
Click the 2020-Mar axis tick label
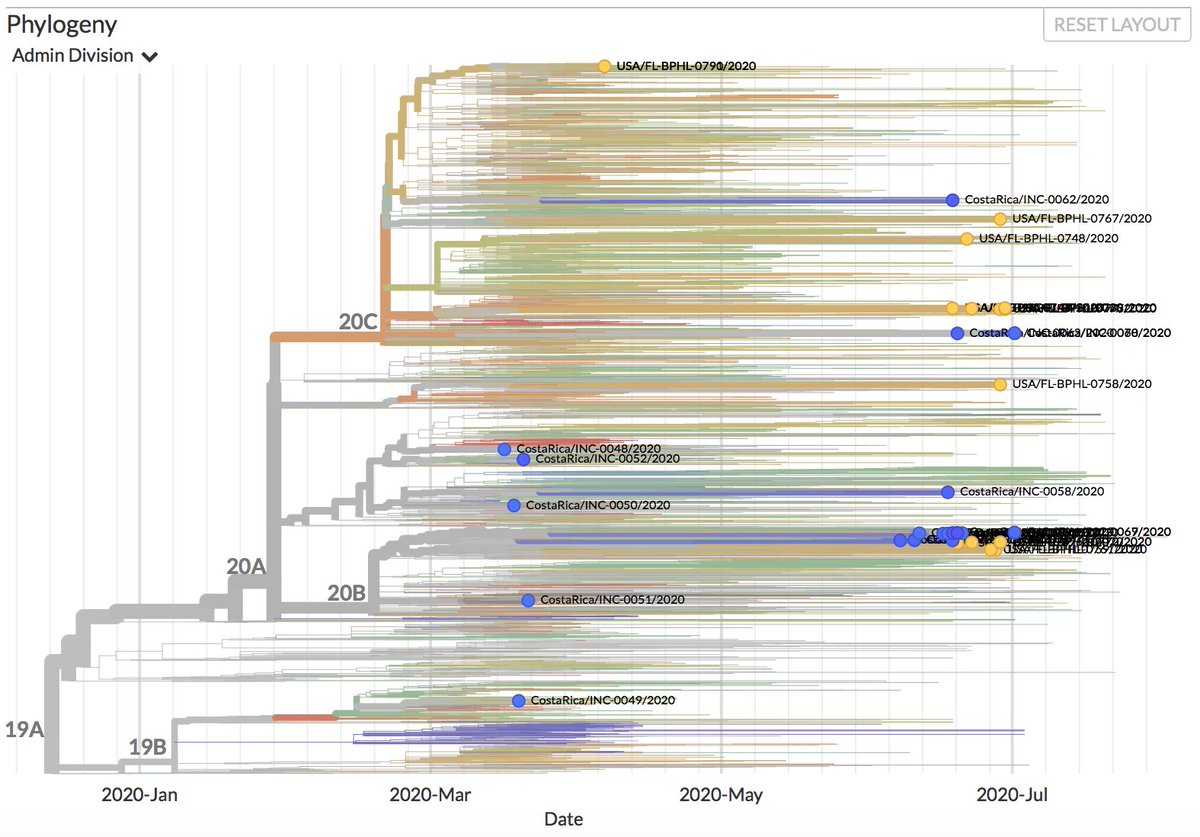point(429,796)
